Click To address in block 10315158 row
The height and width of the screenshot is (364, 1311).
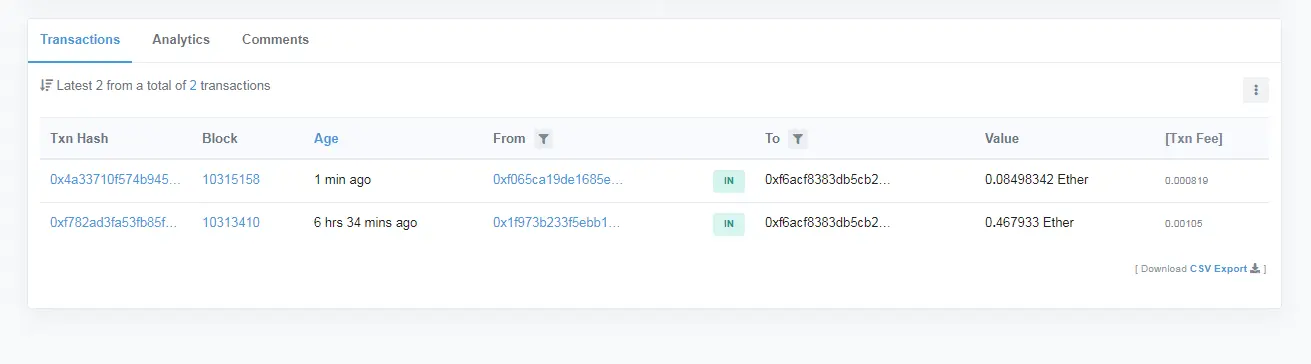(x=828, y=180)
